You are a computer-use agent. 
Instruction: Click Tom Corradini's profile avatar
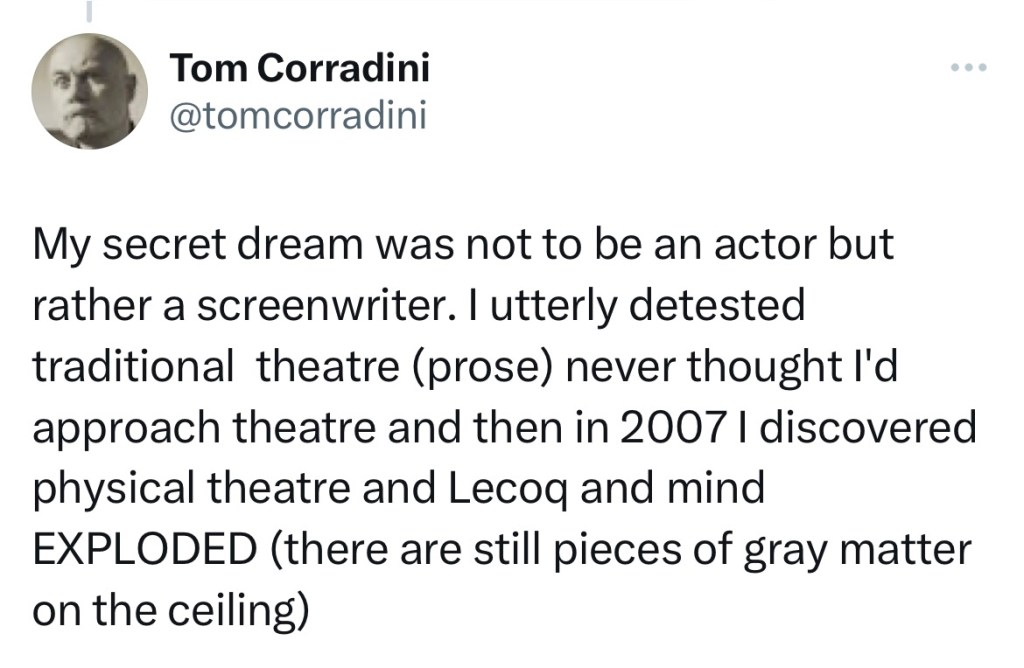tap(90, 92)
